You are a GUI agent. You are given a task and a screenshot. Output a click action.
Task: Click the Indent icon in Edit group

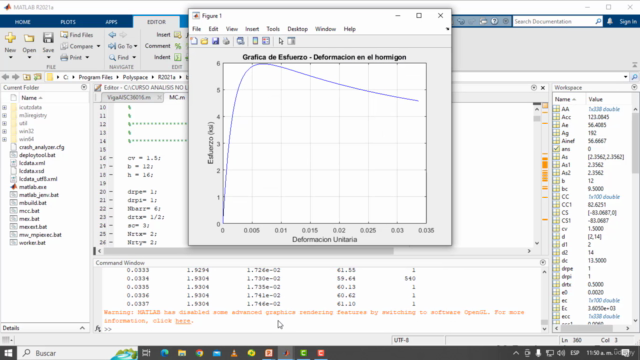(x=178, y=58)
